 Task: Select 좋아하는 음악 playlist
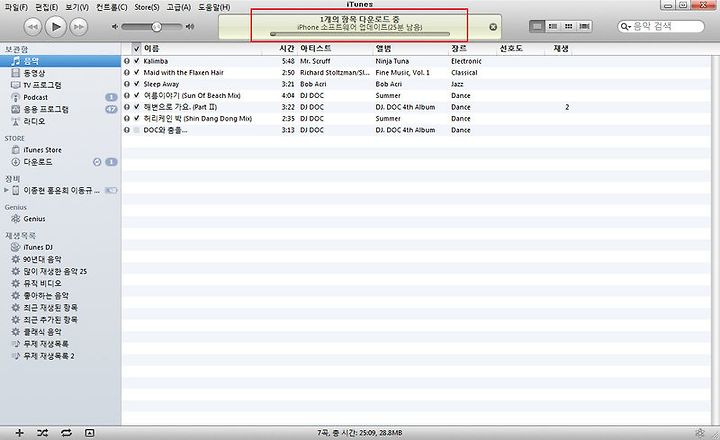coord(60,295)
